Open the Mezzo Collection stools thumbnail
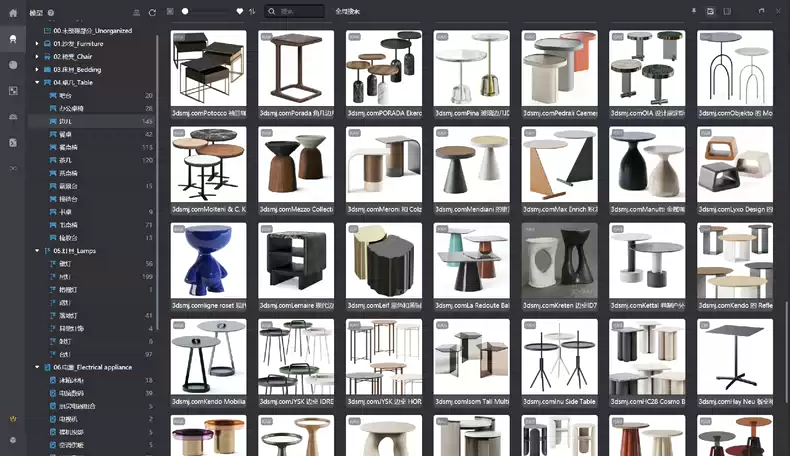 (296, 164)
